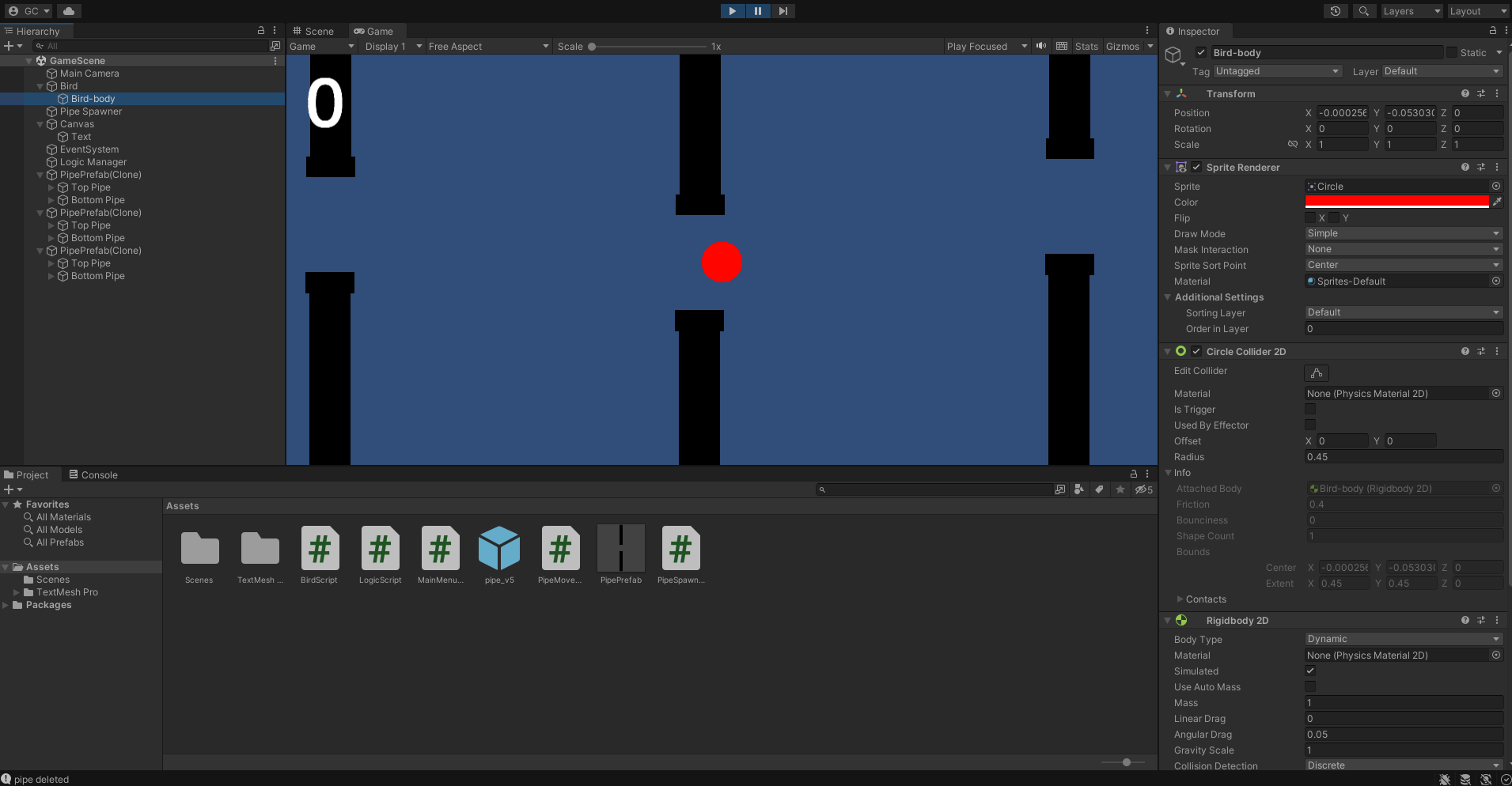This screenshot has height=786, width=1512.
Task: Click the Step frame button
Action: pyautogui.click(x=783, y=11)
